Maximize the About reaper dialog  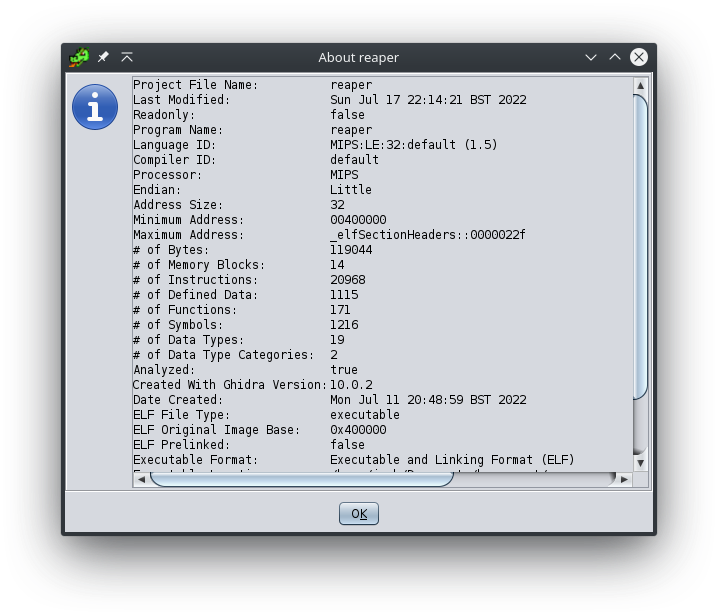coord(615,57)
